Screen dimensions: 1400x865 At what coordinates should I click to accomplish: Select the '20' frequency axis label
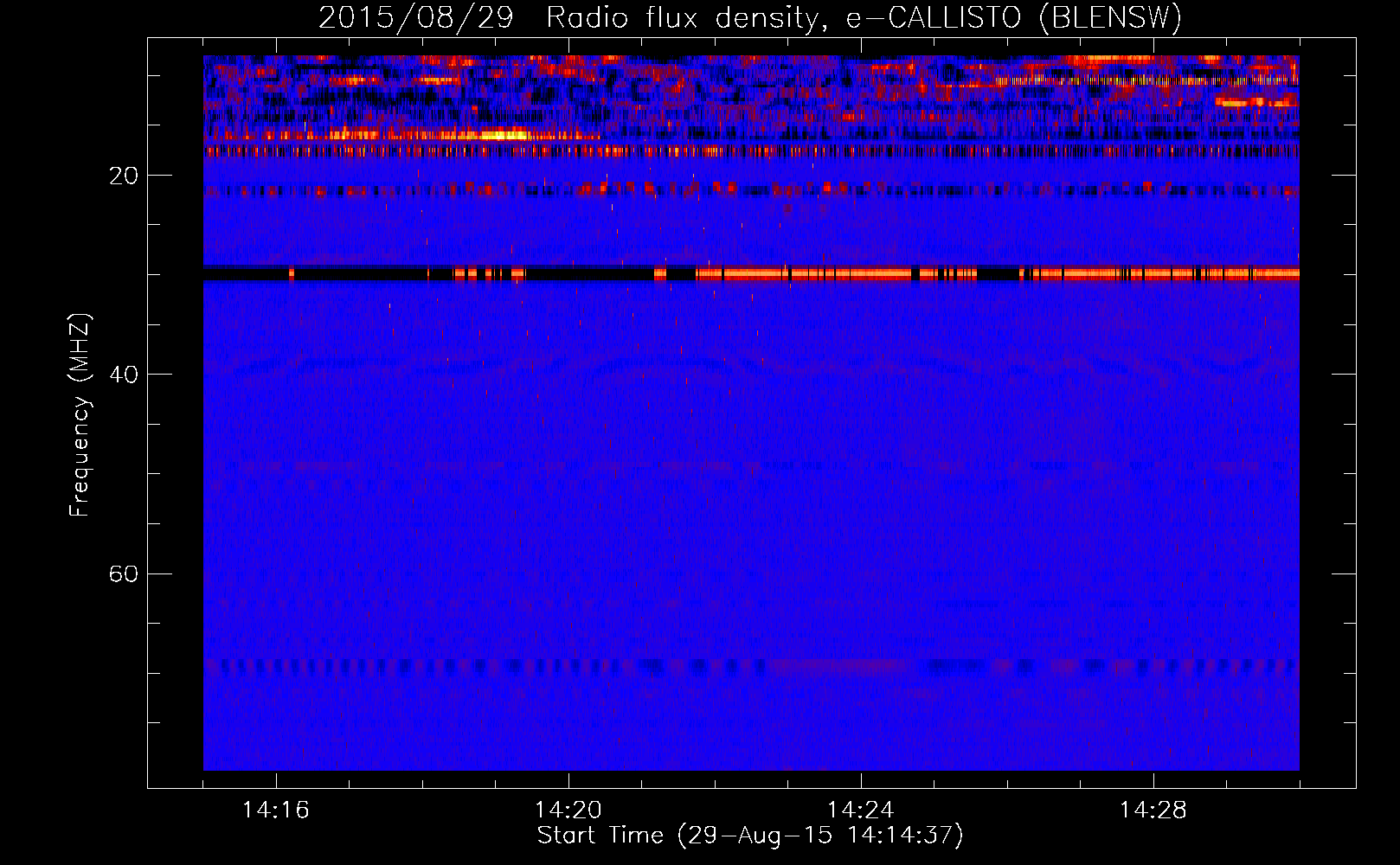point(124,176)
